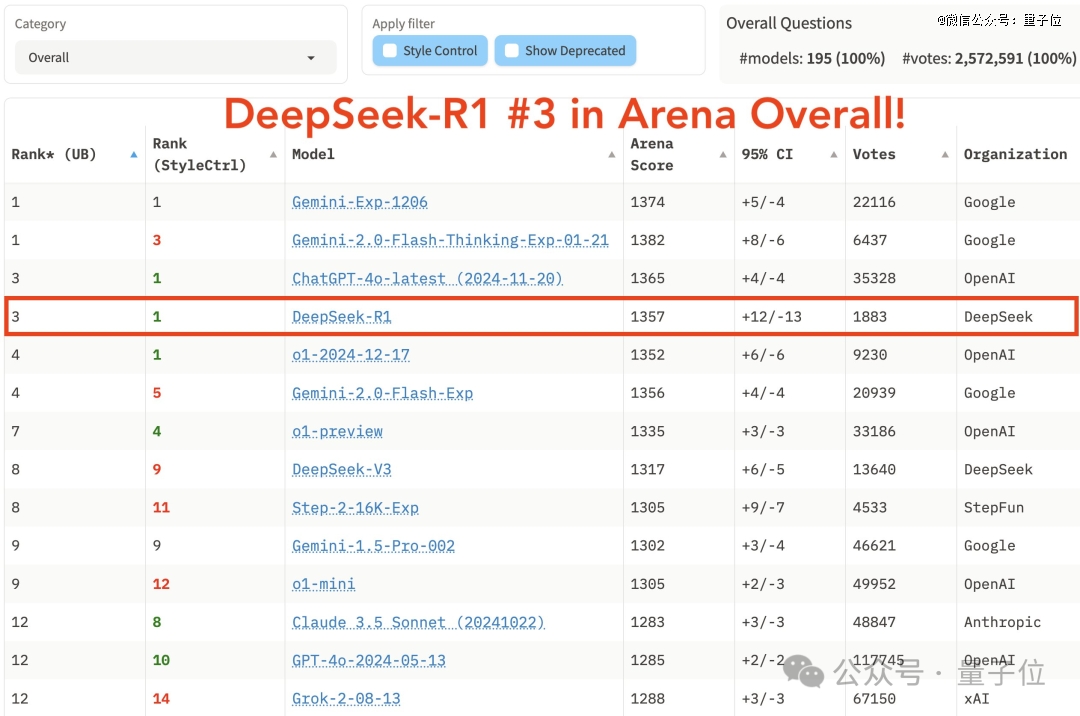Viewport: 1080px width, 716px height.
Task: Click the votes value 9230
Action: [x=870, y=355]
